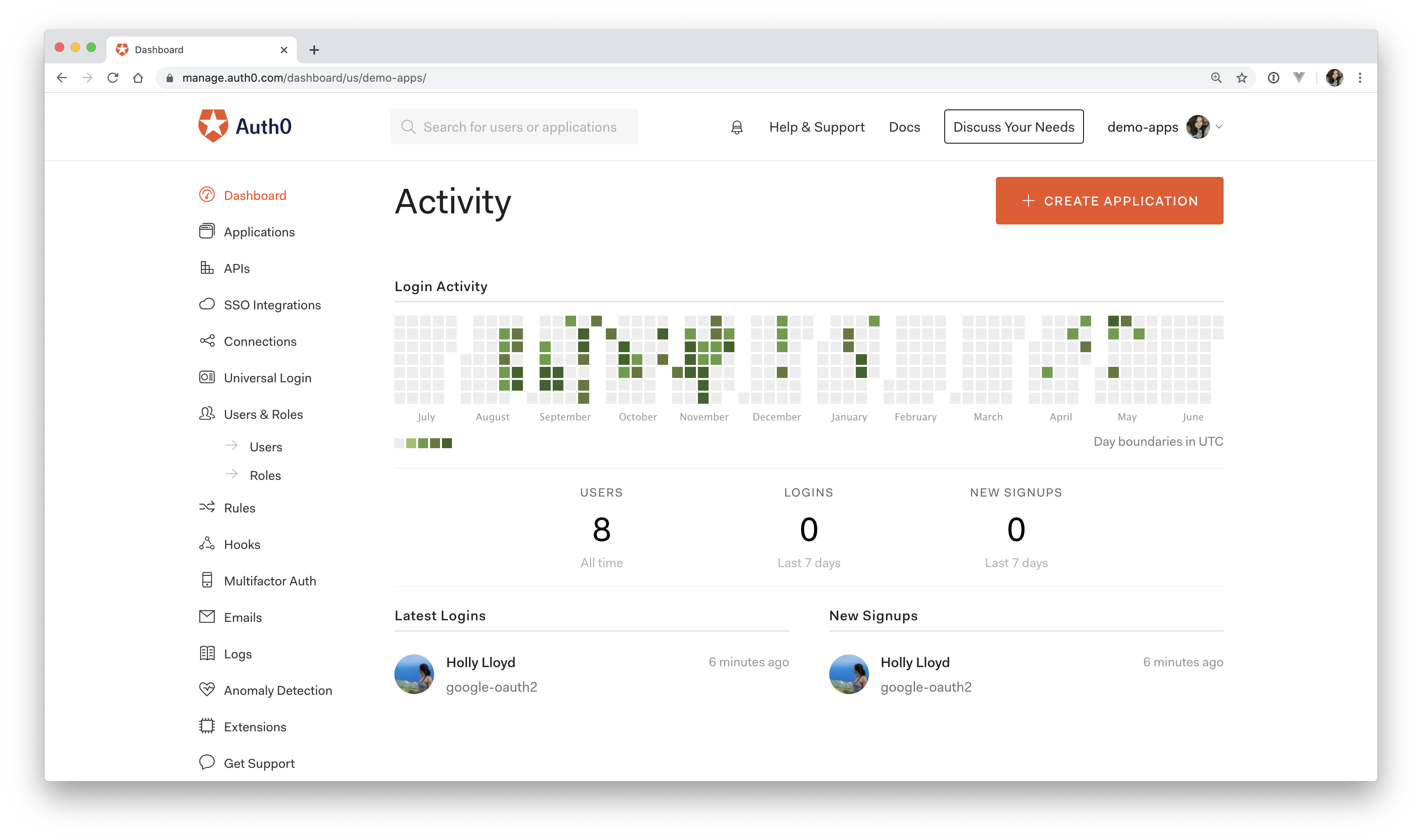Open SSO Integrations cloud icon
1422x840 pixels.
click(x=207, y=305)
